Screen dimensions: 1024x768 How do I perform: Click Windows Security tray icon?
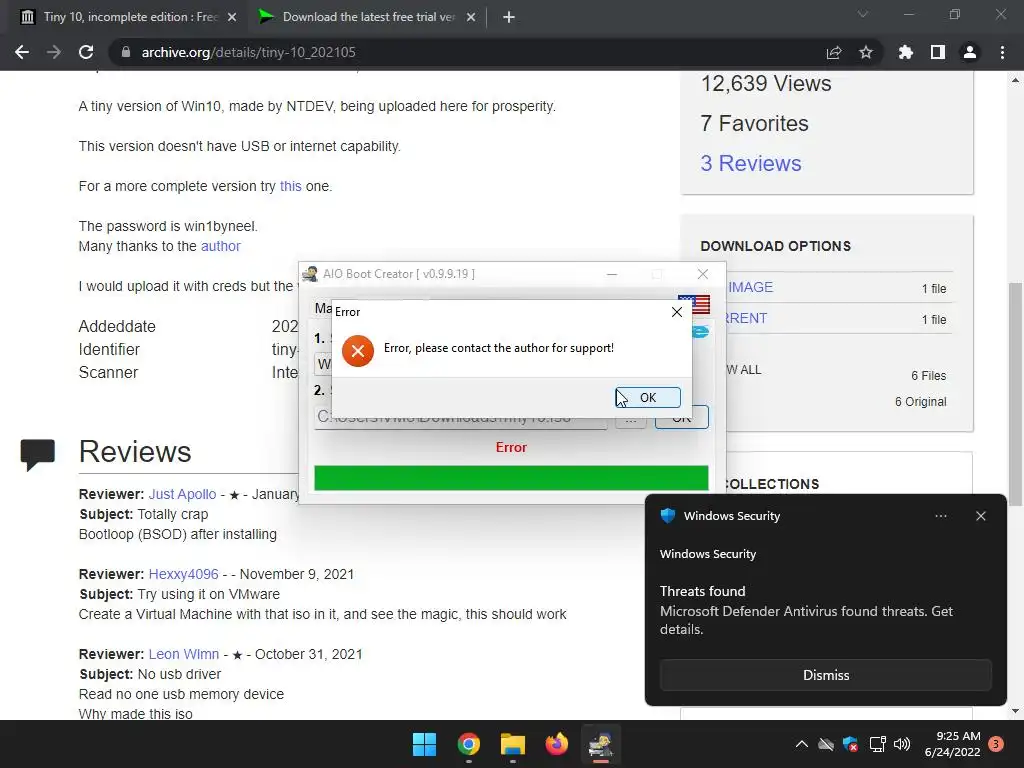[850, 744]
